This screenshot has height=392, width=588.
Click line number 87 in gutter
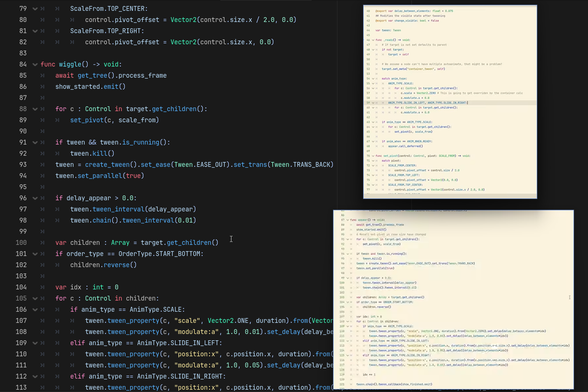pos(23,98)
